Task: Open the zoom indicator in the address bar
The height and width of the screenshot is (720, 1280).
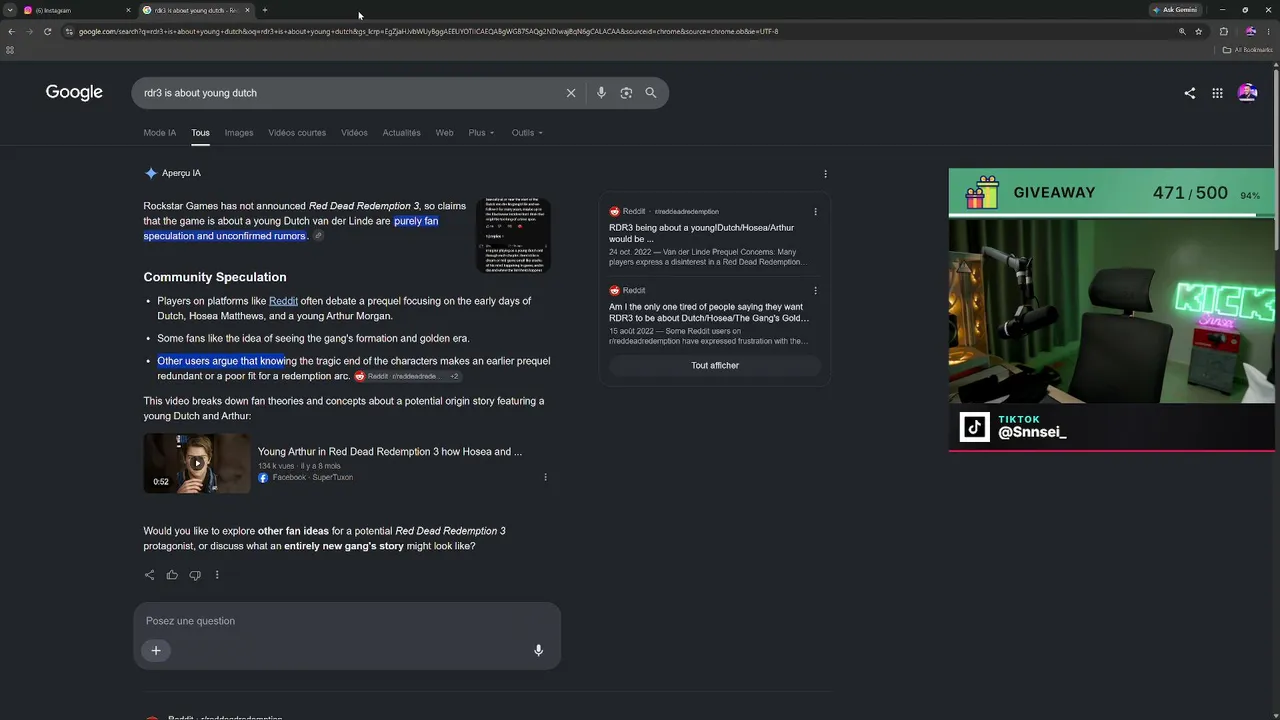Action: (x=1182, y=31)
